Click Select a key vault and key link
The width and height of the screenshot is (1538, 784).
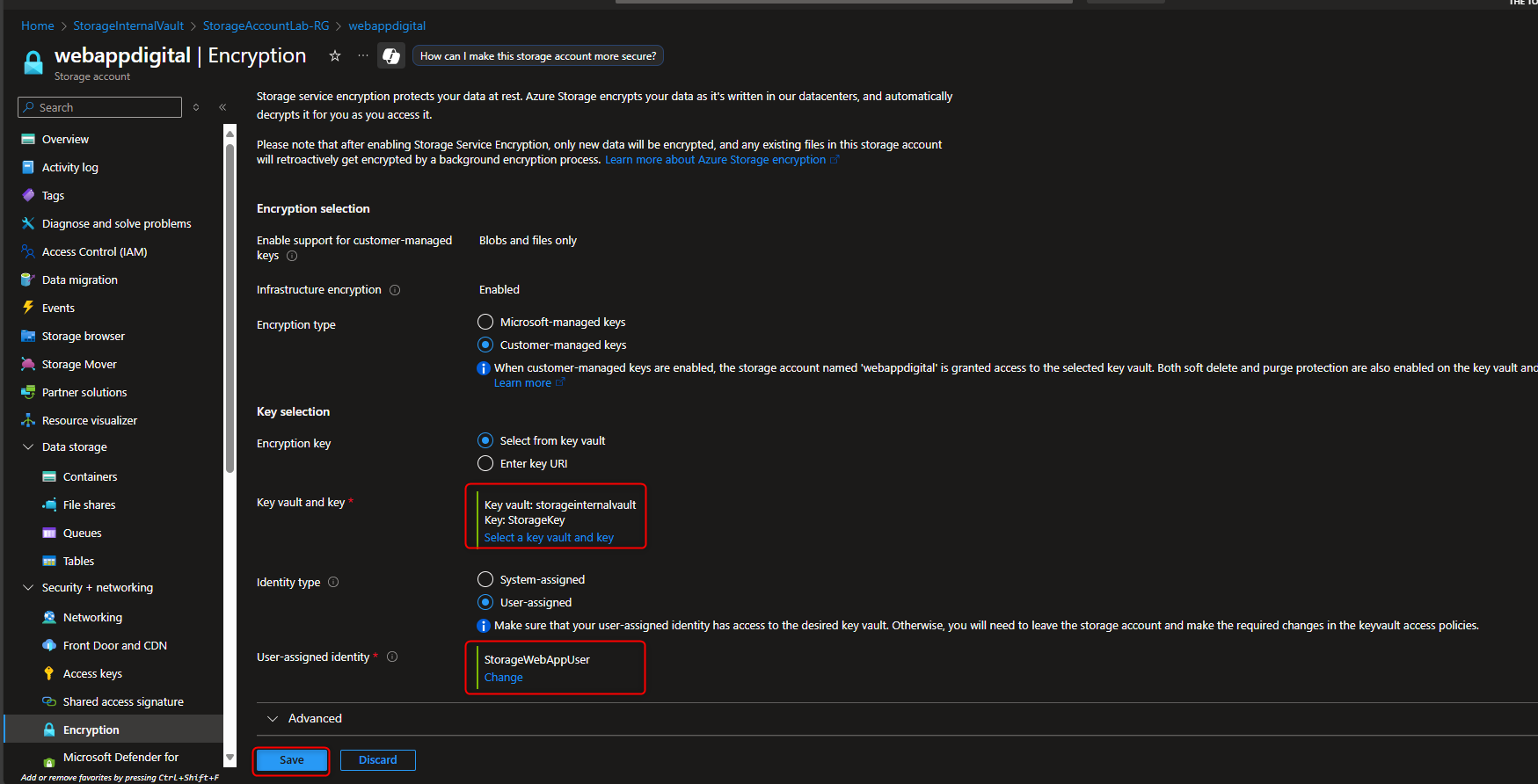(x=549, y=537)
